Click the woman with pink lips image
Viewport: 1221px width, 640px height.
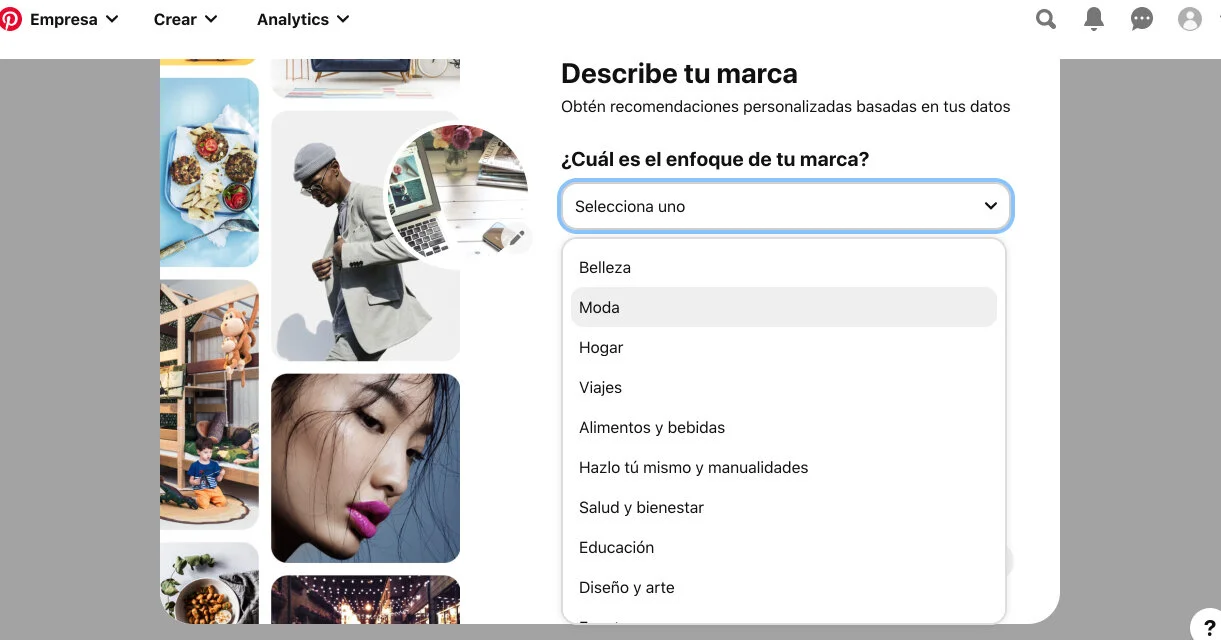366,468
